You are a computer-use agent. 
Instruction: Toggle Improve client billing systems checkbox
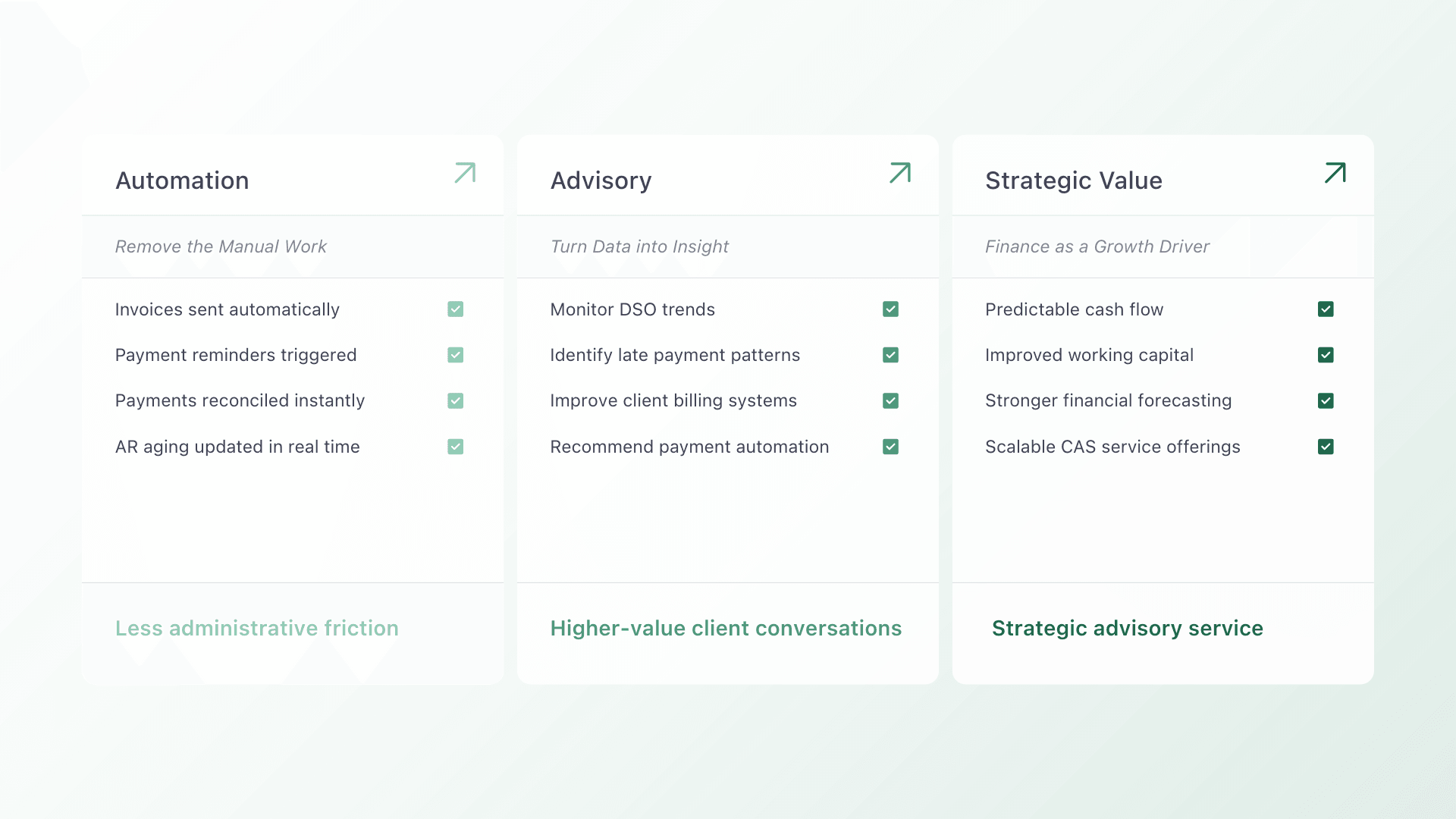[x=890, y=400]
